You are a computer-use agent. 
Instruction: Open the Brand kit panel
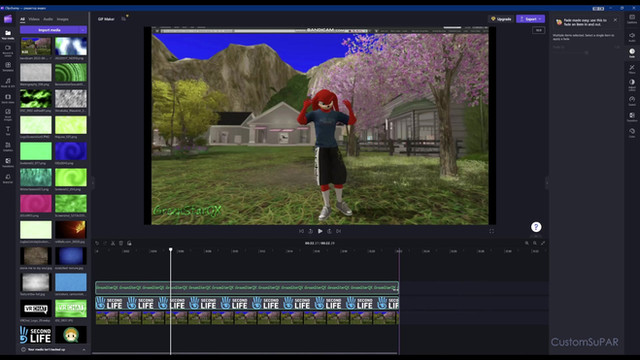tap(8, 178)
